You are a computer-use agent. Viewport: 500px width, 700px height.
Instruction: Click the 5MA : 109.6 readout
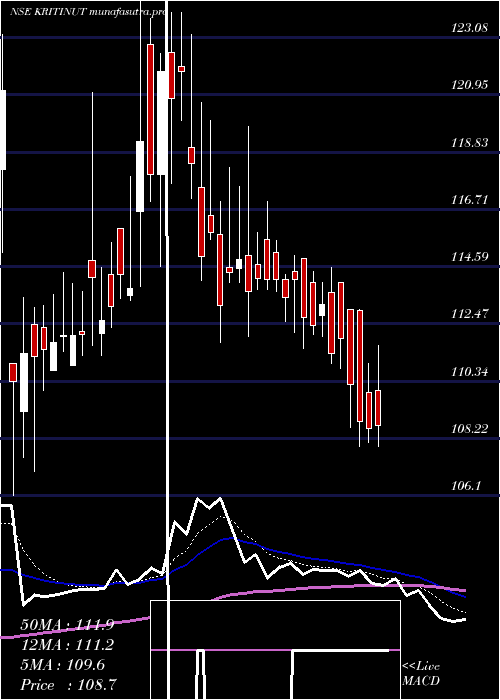tap(63, 665)
